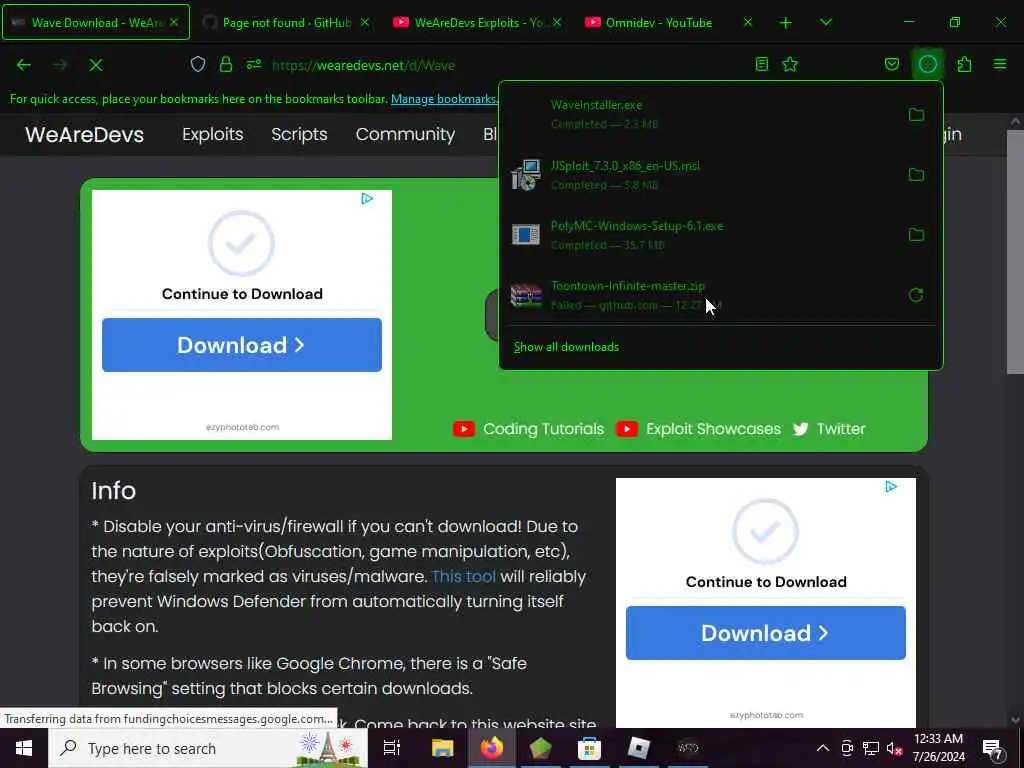1024x768 pixels.
Task: Open the notification center icon
Action: [x=992, y=749]
